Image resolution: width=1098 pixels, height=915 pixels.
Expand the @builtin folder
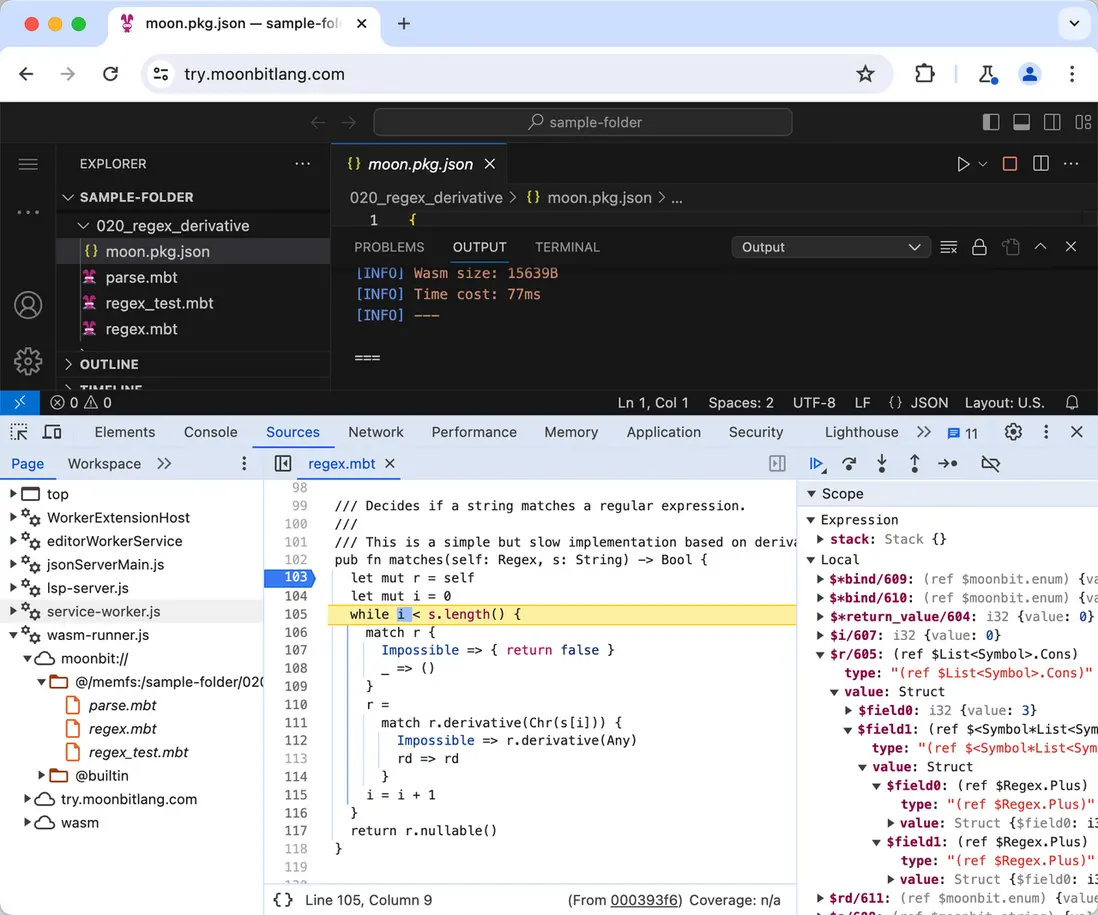pyautogui.click(x=43, y=776)
